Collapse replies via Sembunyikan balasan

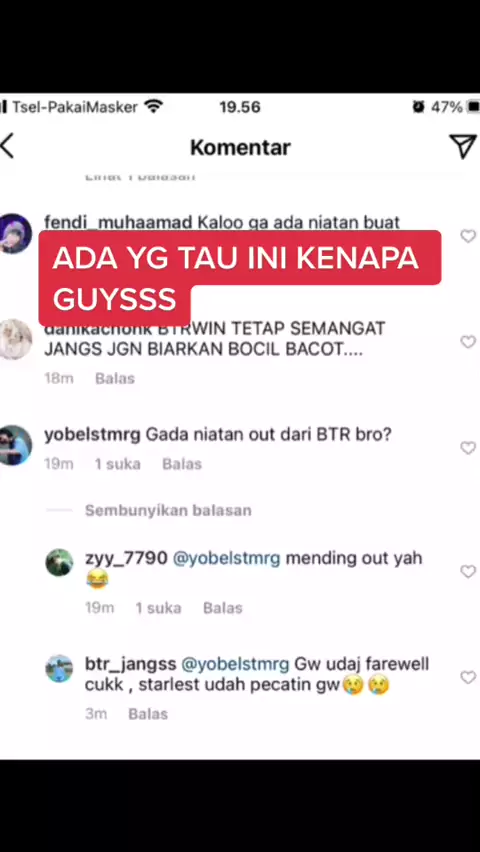[168, 510]
